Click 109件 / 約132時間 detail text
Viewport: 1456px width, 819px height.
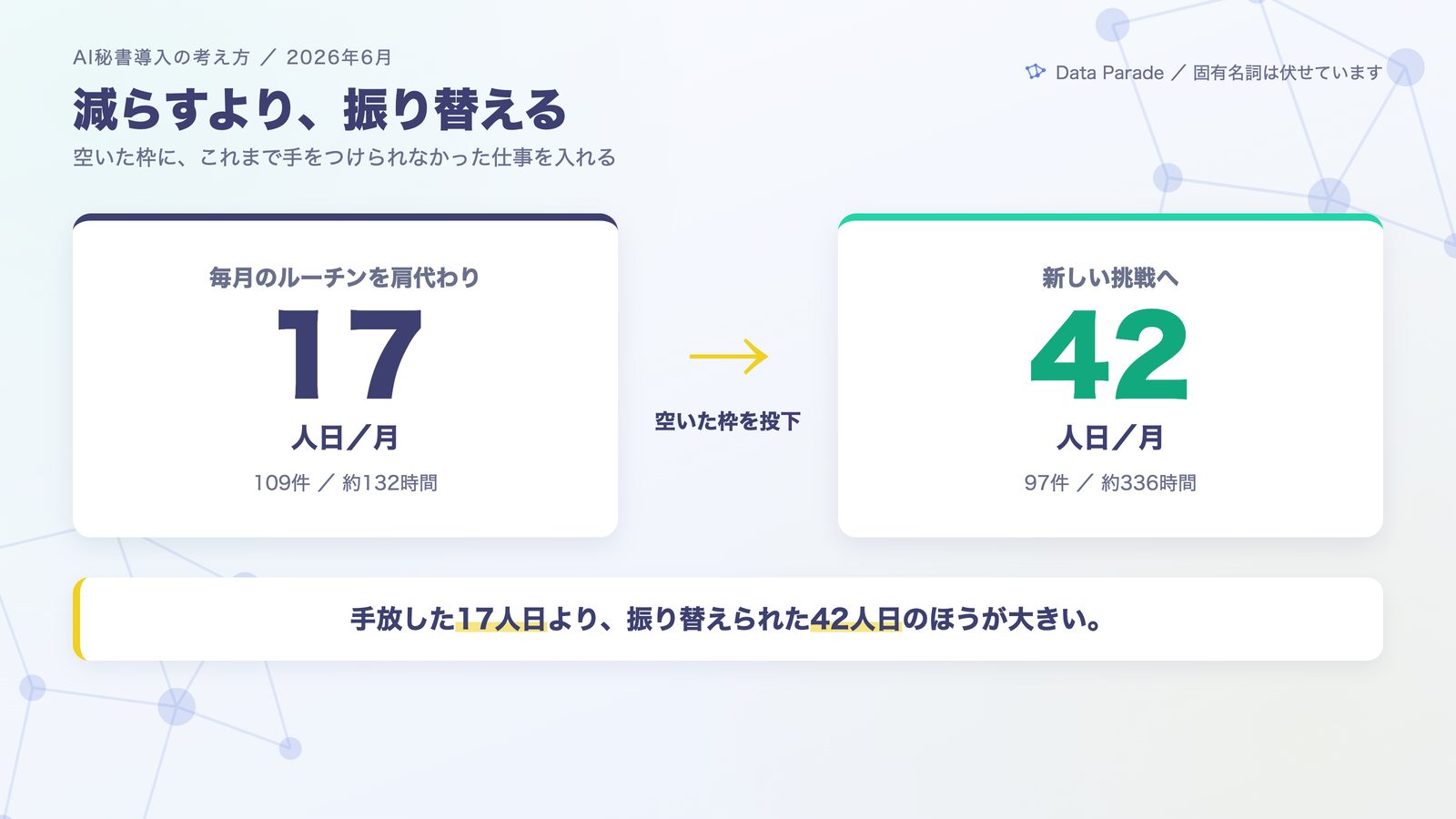tap(345, 483)
